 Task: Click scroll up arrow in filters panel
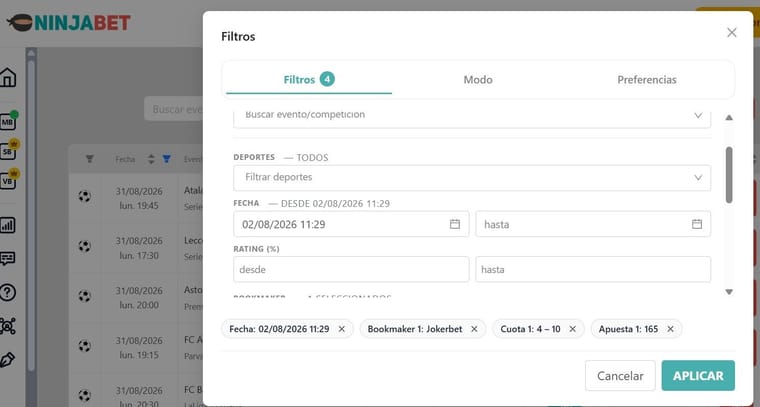(728, 117)
